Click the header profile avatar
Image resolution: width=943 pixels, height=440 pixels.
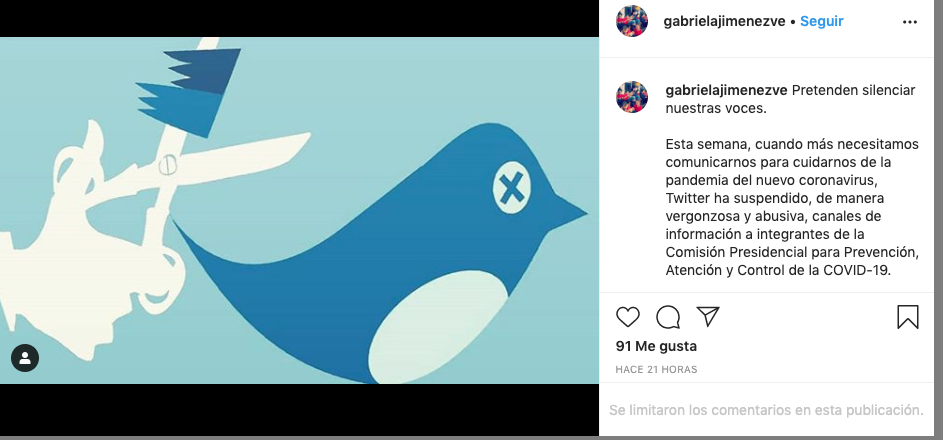tap(631, 21)
